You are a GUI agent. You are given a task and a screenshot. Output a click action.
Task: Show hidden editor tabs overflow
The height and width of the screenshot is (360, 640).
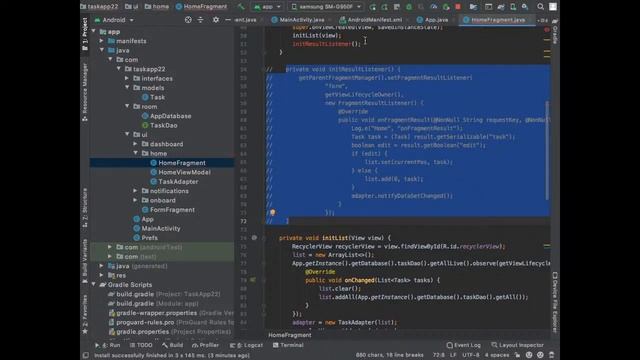coord(543,20)
